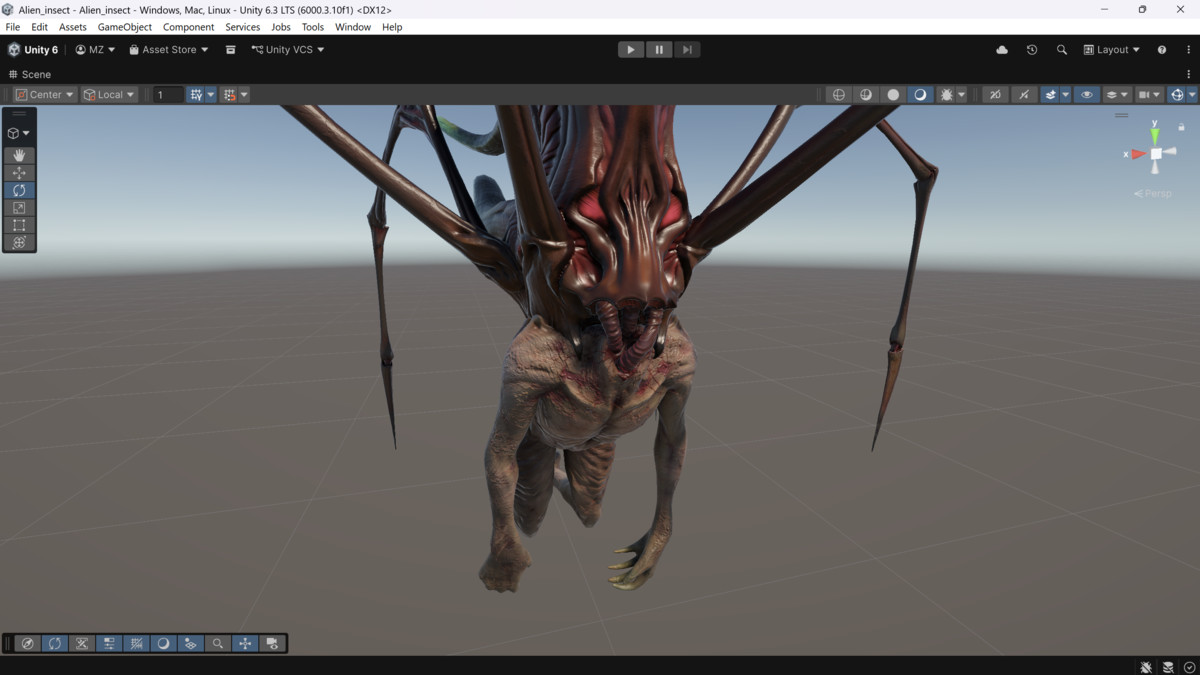Image resolution: width=1200 pixels, height=675 pixels.
Task: Select the Move tool in the Tools overlay
Action: (19, 172)
